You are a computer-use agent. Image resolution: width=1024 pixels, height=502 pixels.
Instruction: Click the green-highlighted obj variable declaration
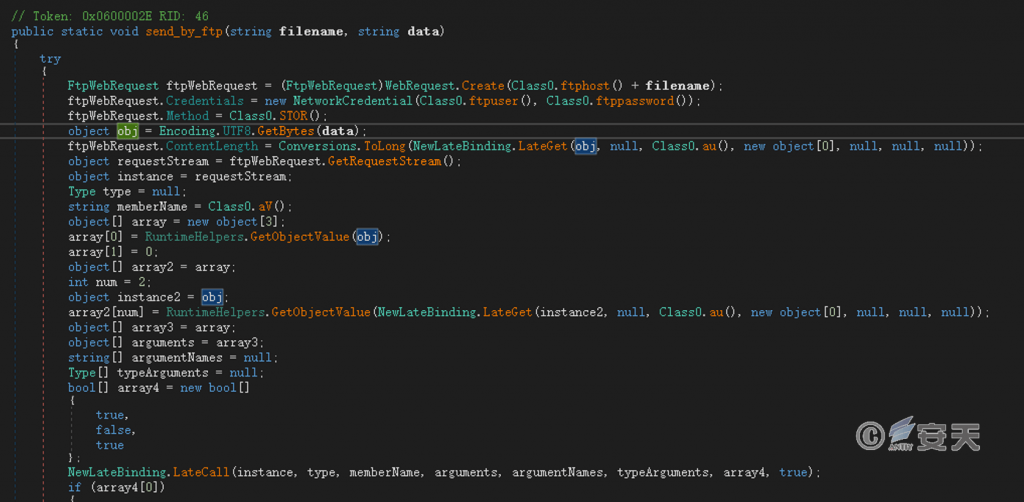(x=129, y=131)
